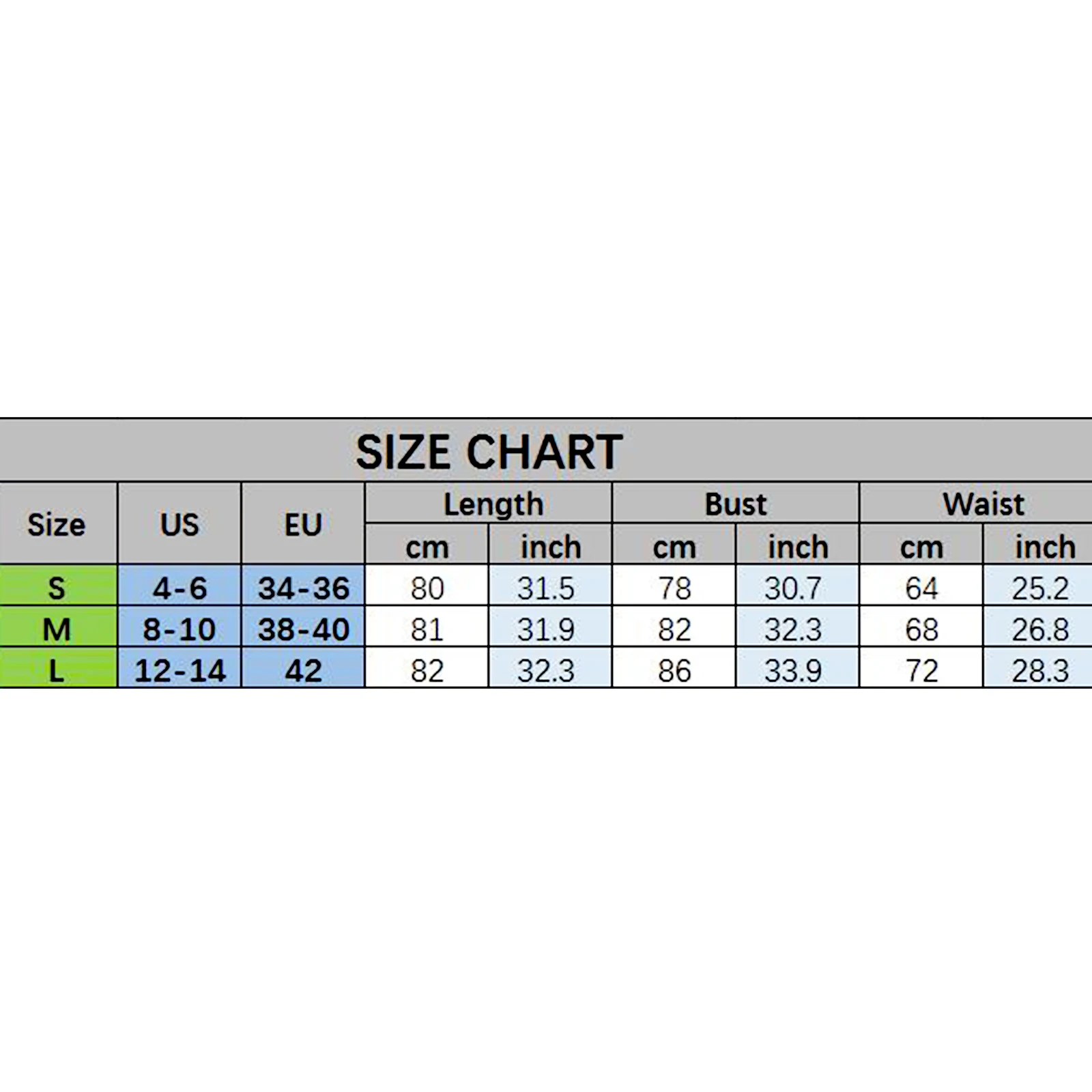Viewport: 1092px width, 1092px height.
Task: Click the SIZE CHART title heading
Action: click(489, 452)
